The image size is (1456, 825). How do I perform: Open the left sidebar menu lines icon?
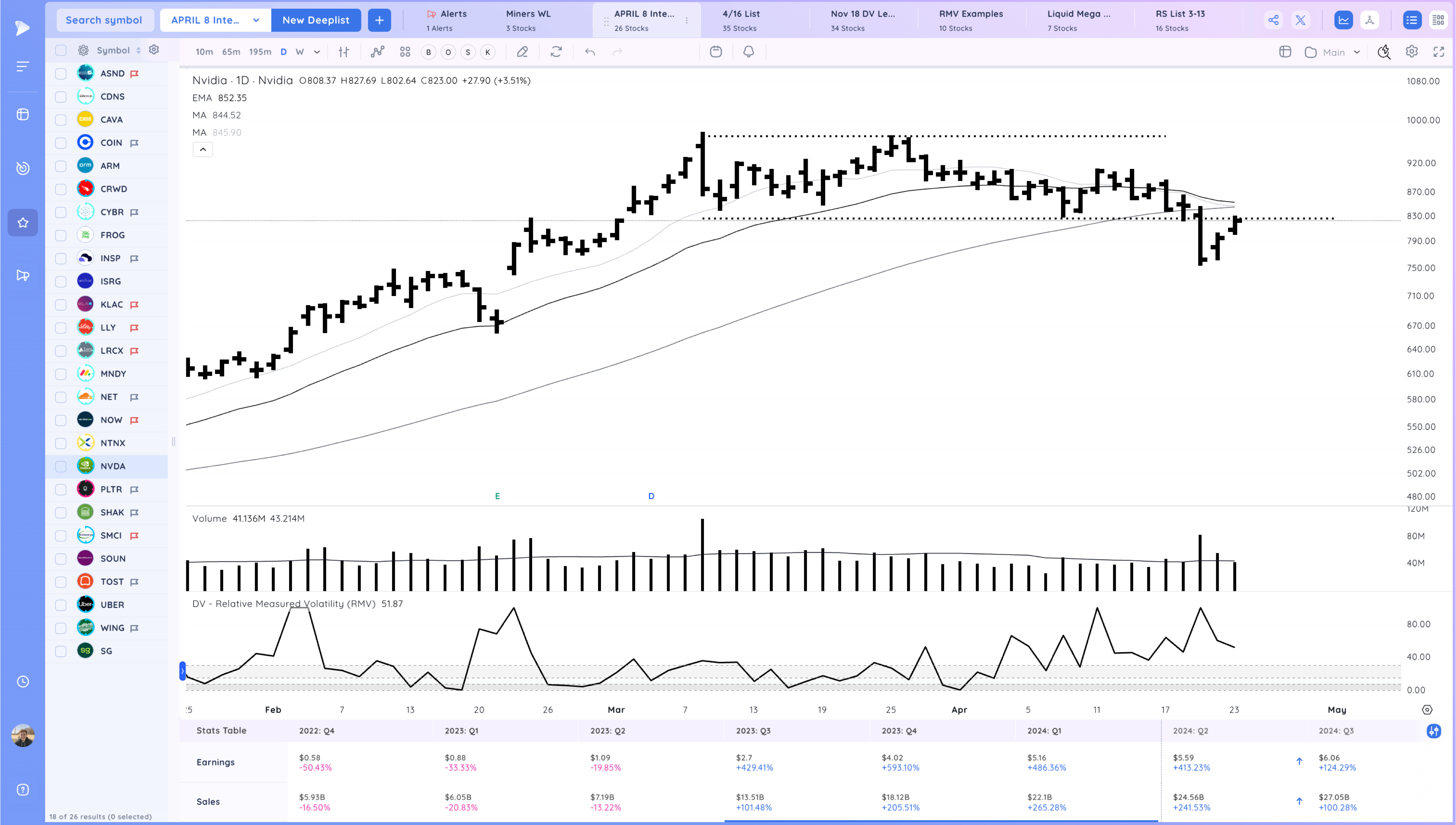pos(22,67)
